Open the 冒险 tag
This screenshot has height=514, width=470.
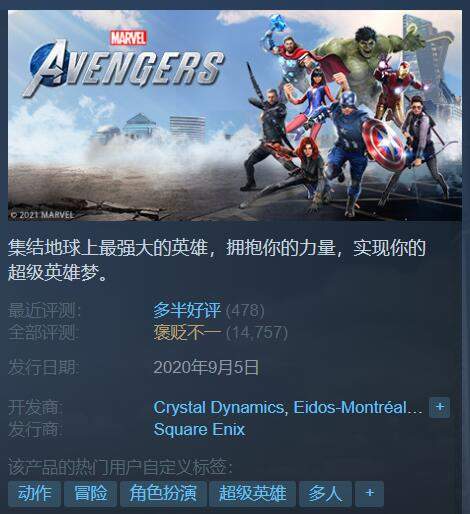(90, 493)
